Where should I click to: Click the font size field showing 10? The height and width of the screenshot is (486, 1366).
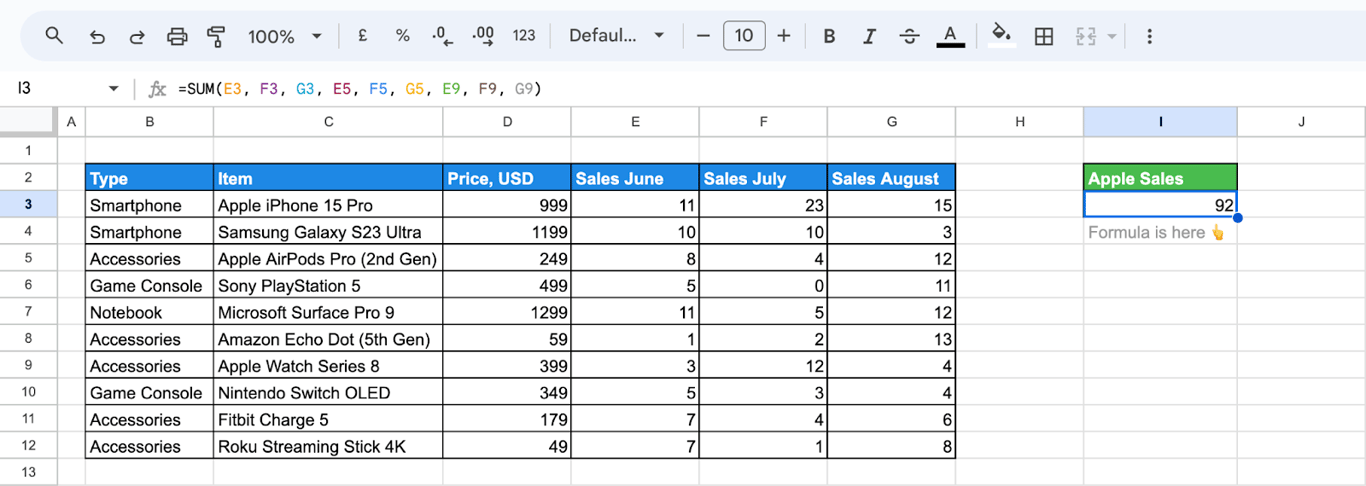744,36
